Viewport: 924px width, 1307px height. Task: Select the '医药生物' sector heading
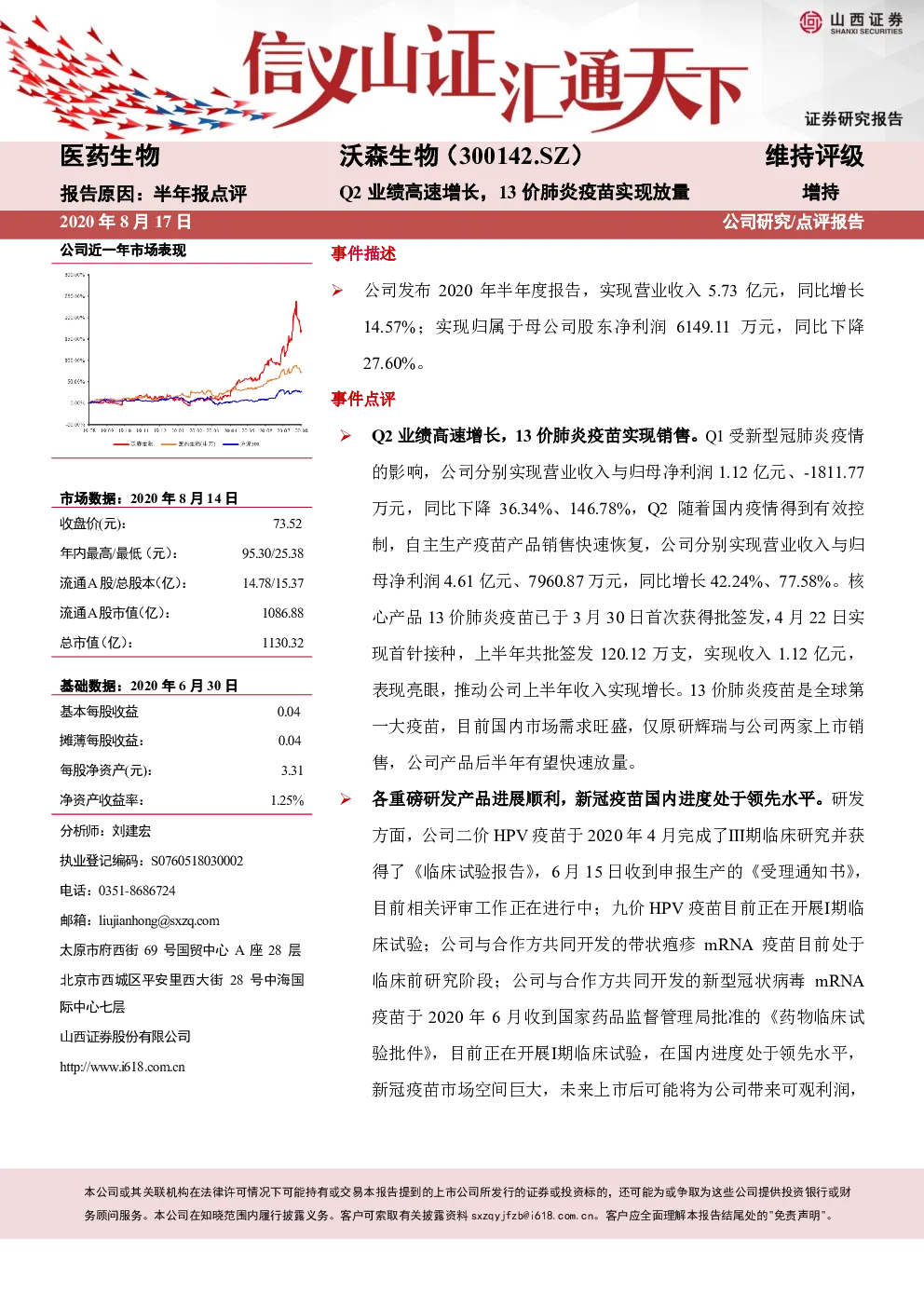[x=110, y=156]
